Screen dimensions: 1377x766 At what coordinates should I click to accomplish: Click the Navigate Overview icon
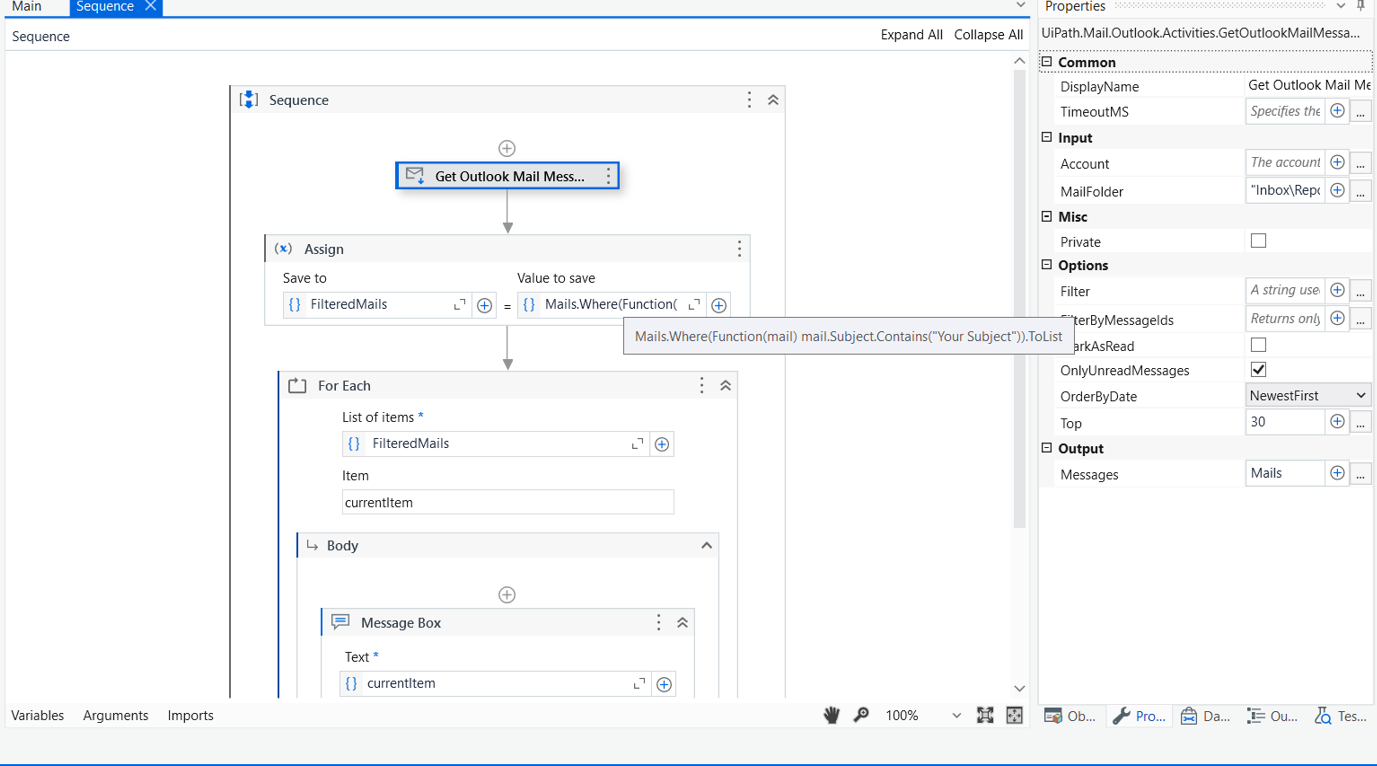(1013, 715)
